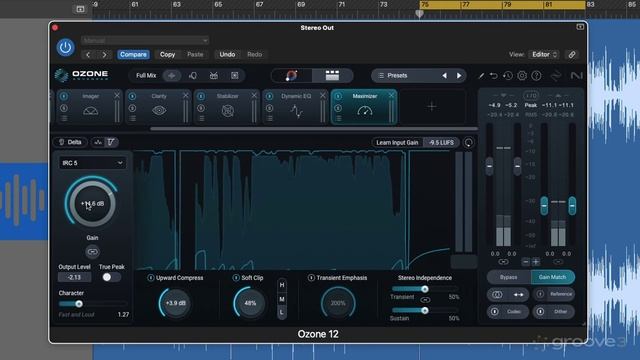Adjust the Character slider handle
640x360 pixels.
[x=79, y=304]
